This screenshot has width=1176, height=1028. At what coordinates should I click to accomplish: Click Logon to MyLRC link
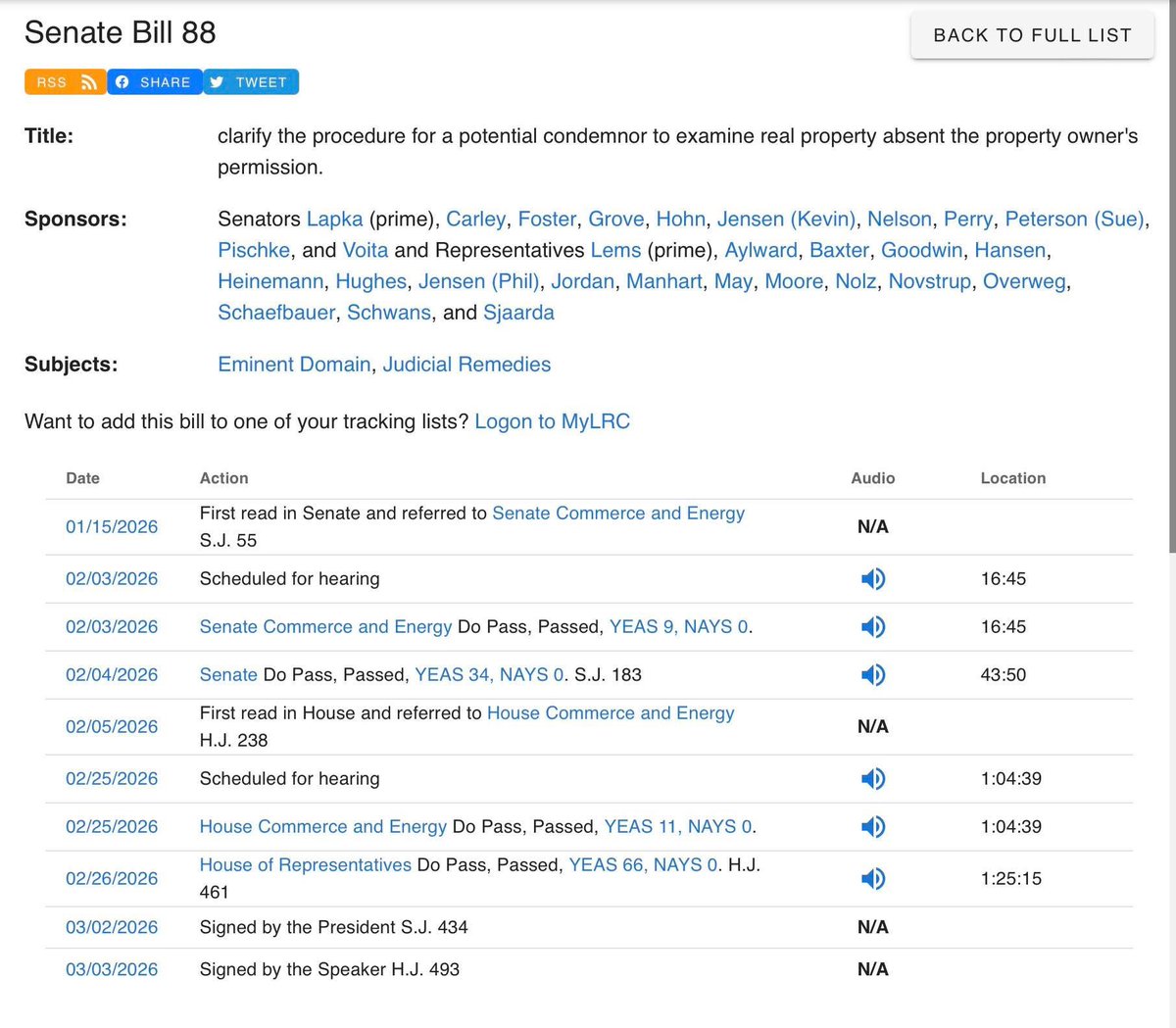(x=552, y=422)
